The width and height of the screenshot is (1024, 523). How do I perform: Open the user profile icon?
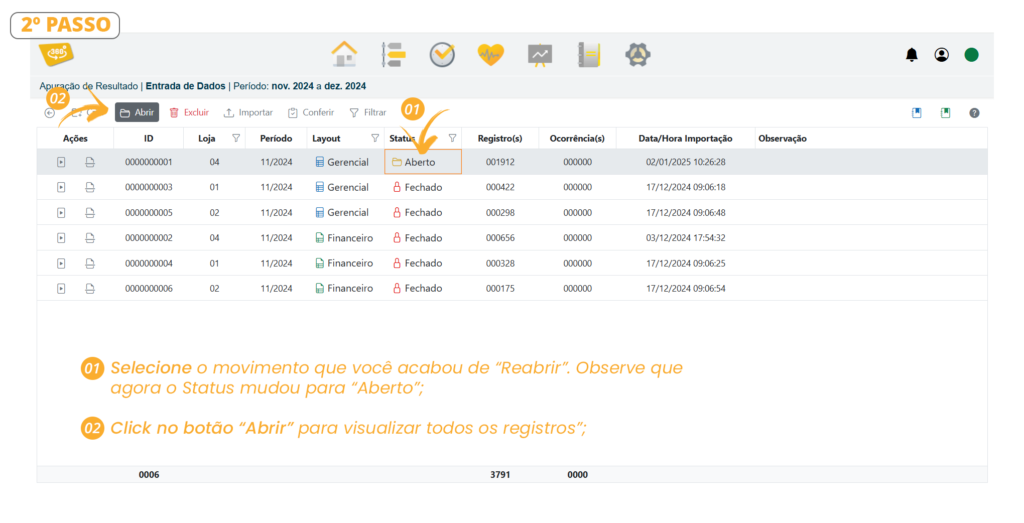tap(942, 55)
